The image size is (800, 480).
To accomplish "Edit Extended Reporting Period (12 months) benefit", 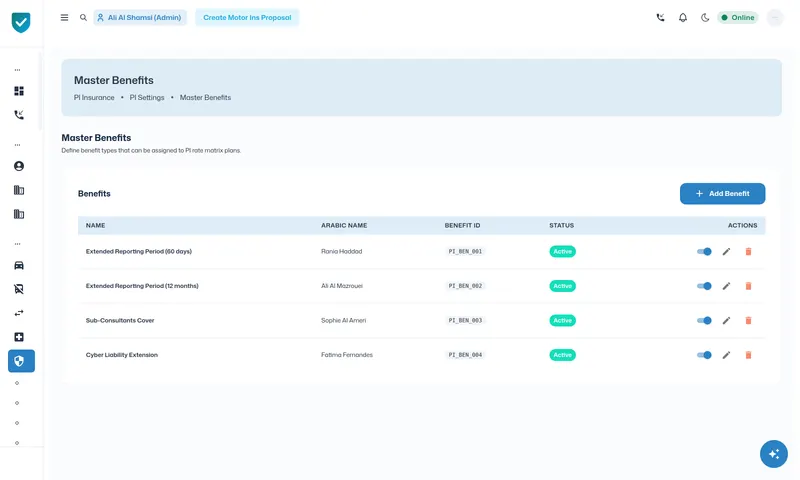I will 726,286.
